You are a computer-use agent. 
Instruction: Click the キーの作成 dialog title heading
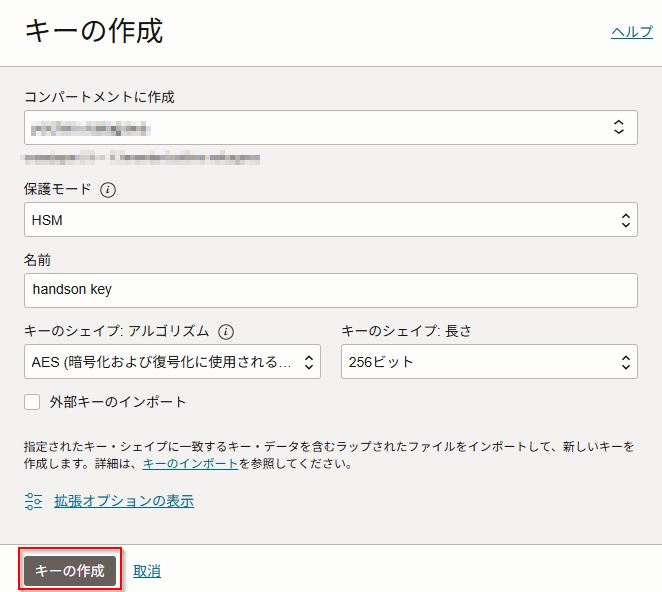(x=93, y=32)
